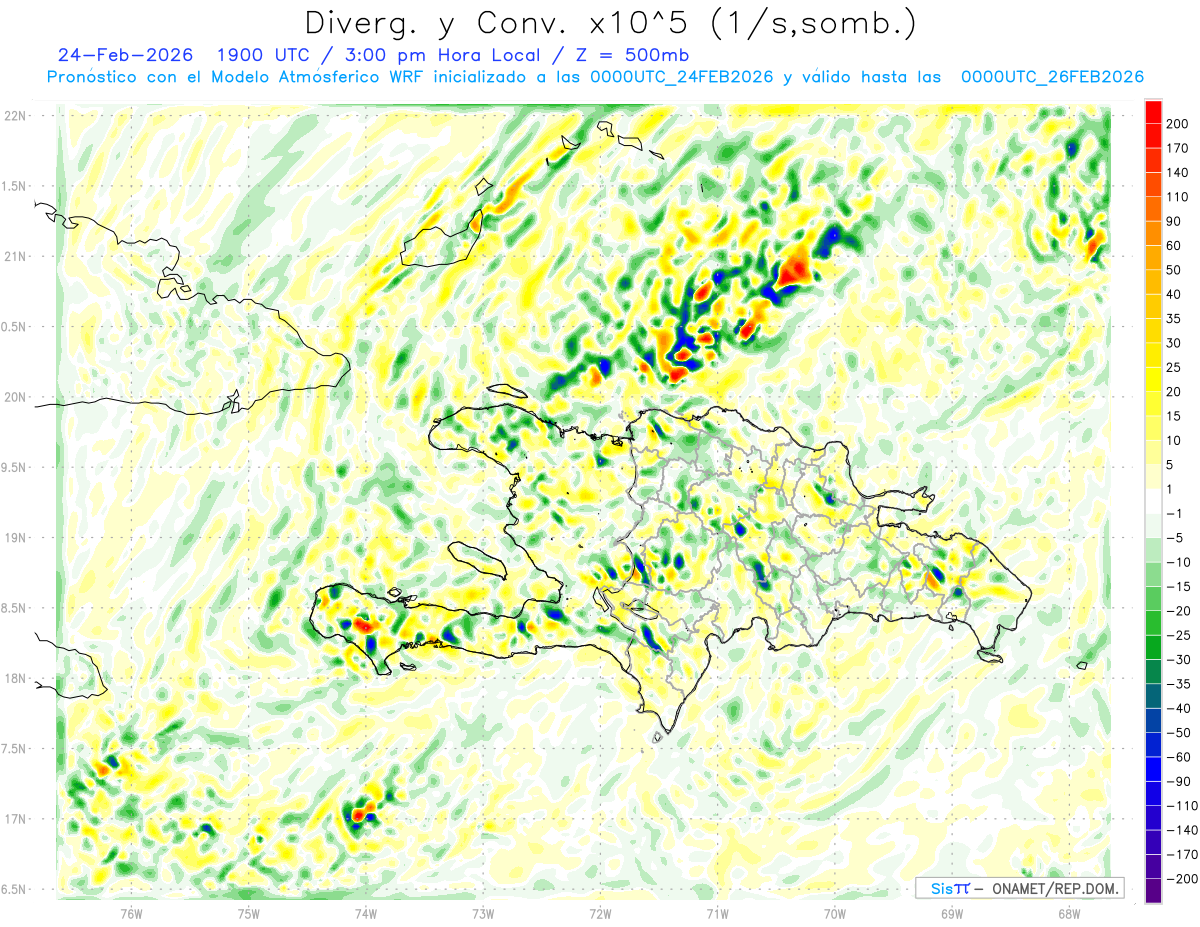1200x927 pixels.
Task: Click the 'SisTT' logo text
Action: pyautogui.click(x=950, y=888)
